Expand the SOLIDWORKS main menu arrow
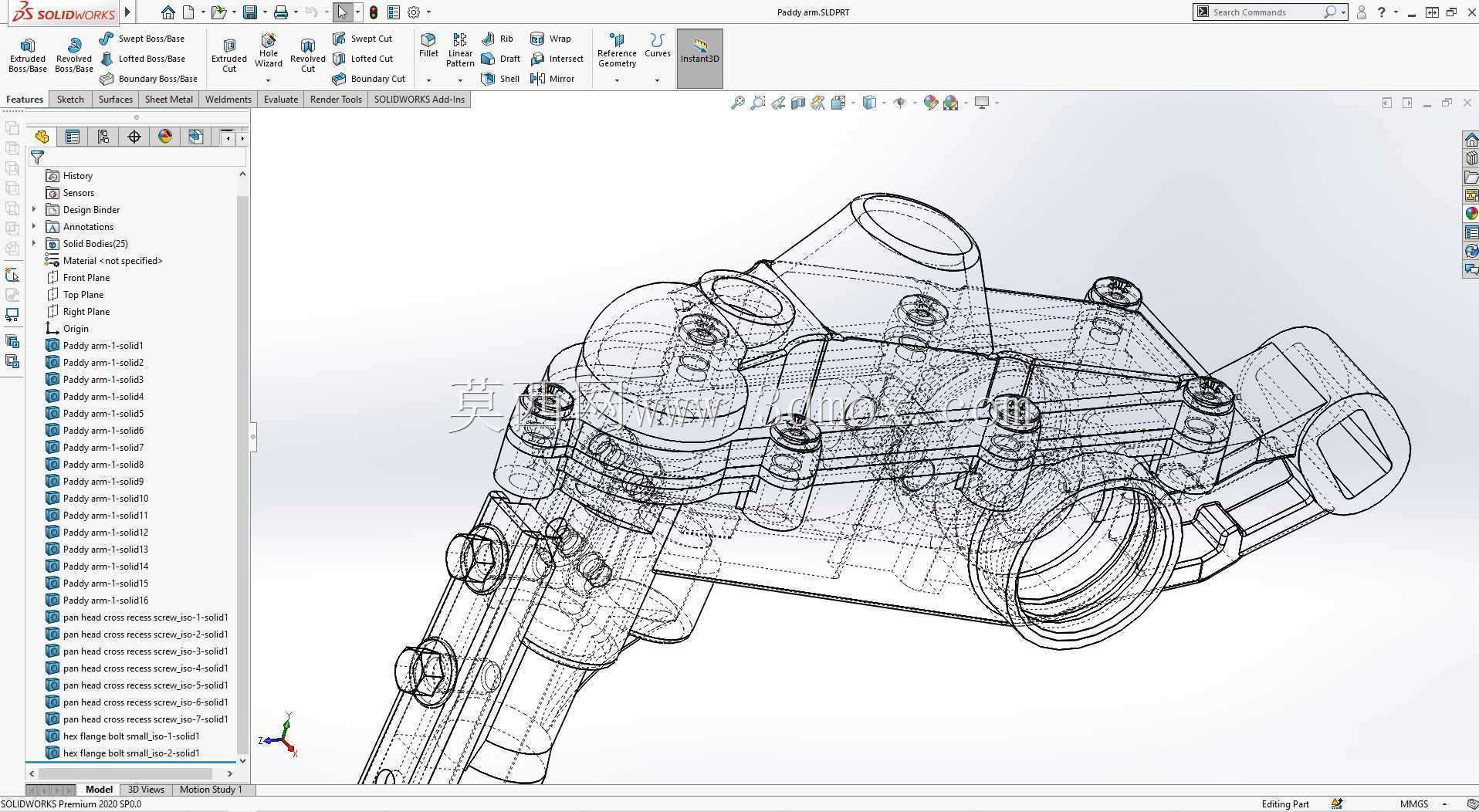This screenshot has width=1479, height=812. 128,12
